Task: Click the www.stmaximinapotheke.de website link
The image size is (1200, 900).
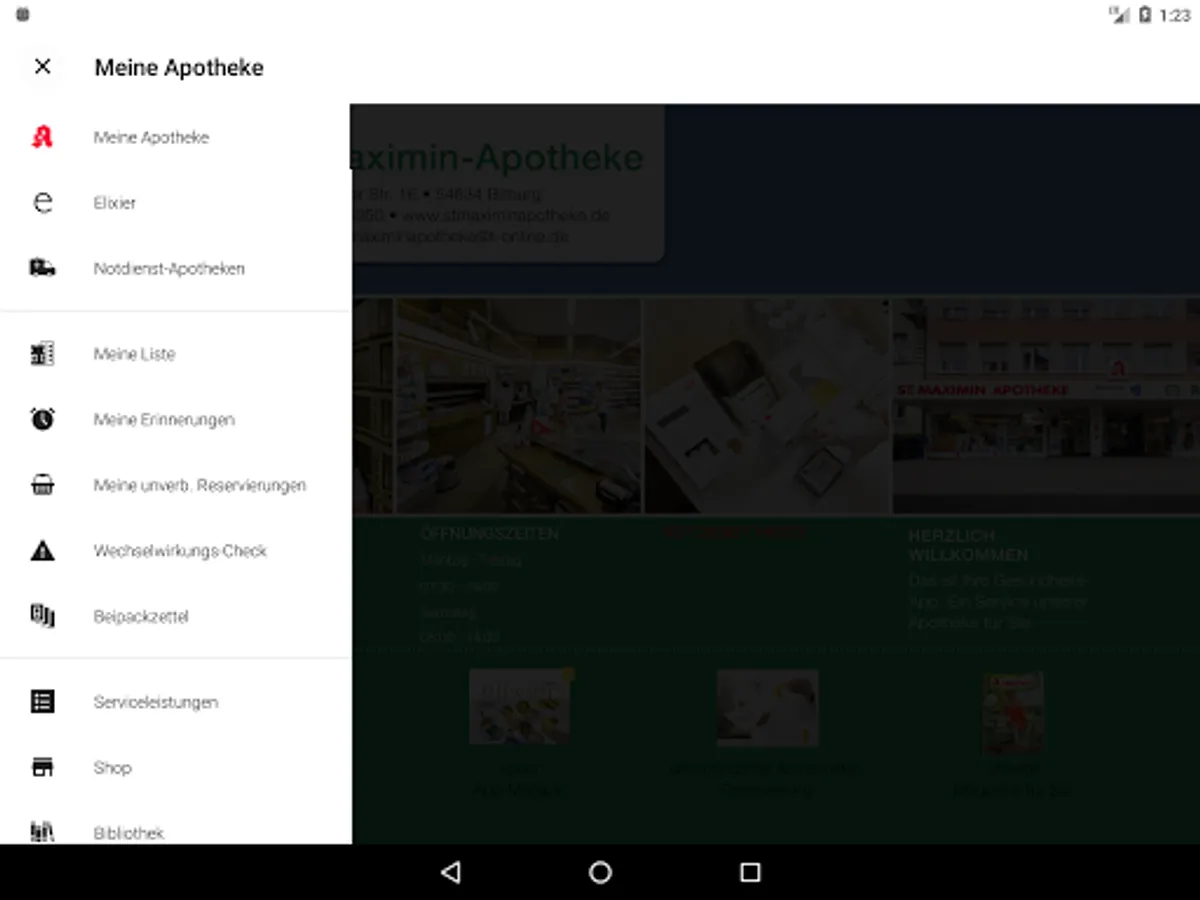Action: [505, 215]
